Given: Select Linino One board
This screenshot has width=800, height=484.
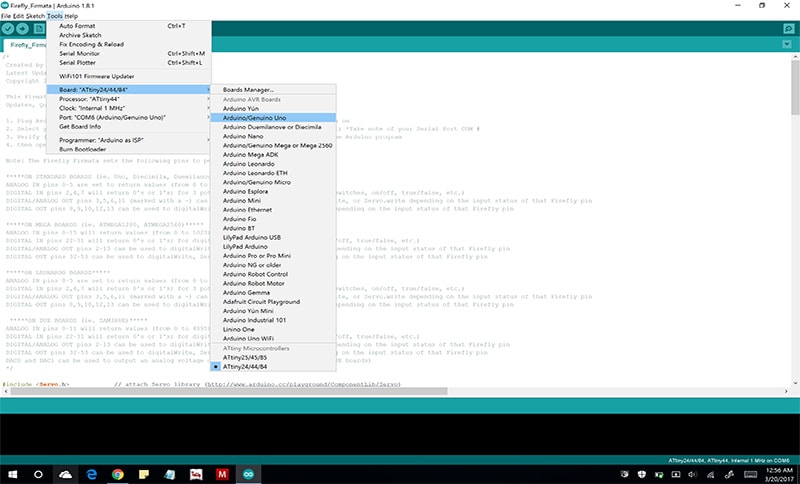Looking at the screenshot, I should [273, 329].
